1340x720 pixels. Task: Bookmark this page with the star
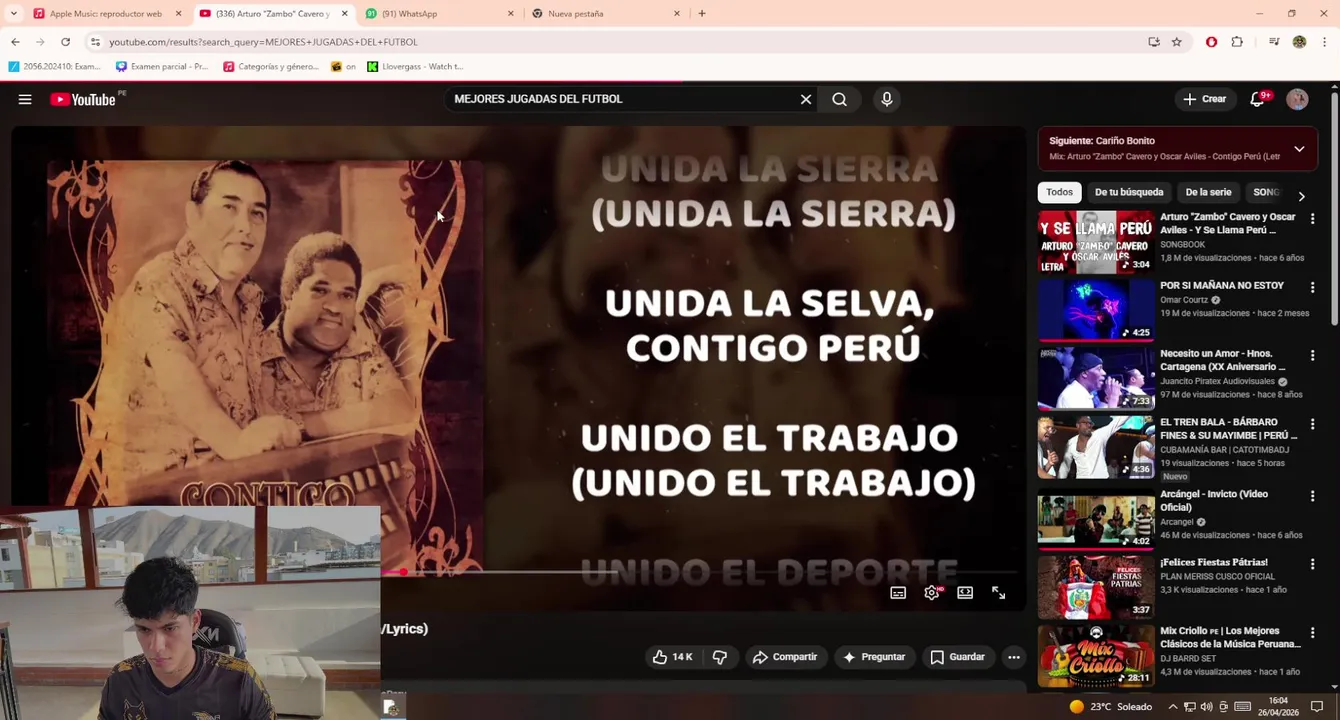[x=1177, y=42]
